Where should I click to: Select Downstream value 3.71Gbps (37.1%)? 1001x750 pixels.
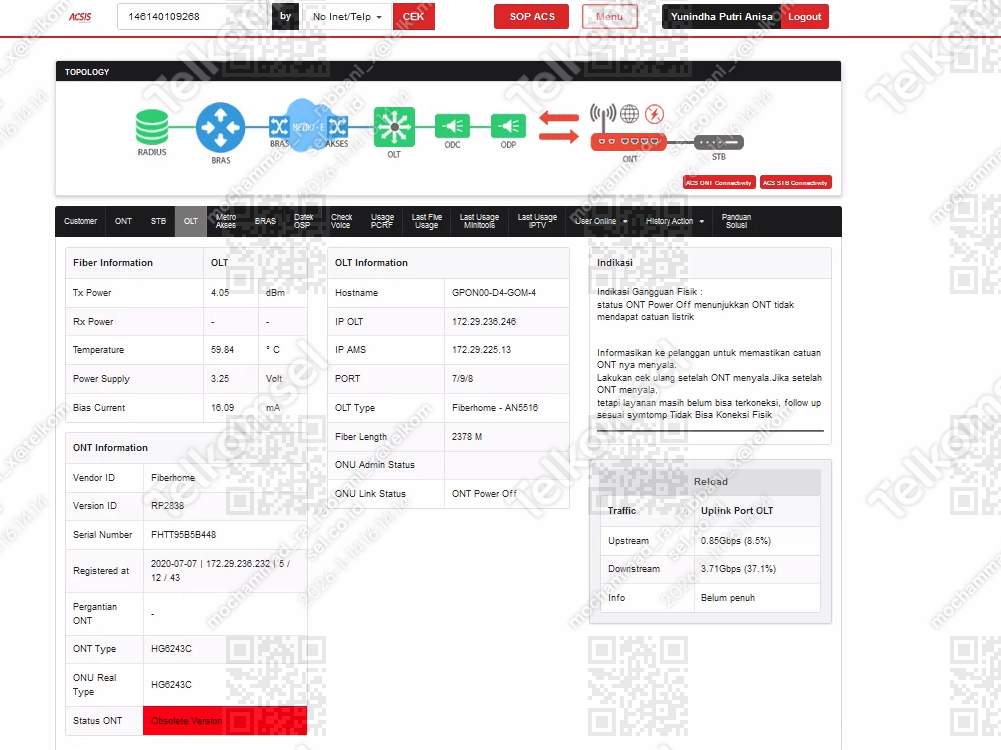tap(738, 569)
